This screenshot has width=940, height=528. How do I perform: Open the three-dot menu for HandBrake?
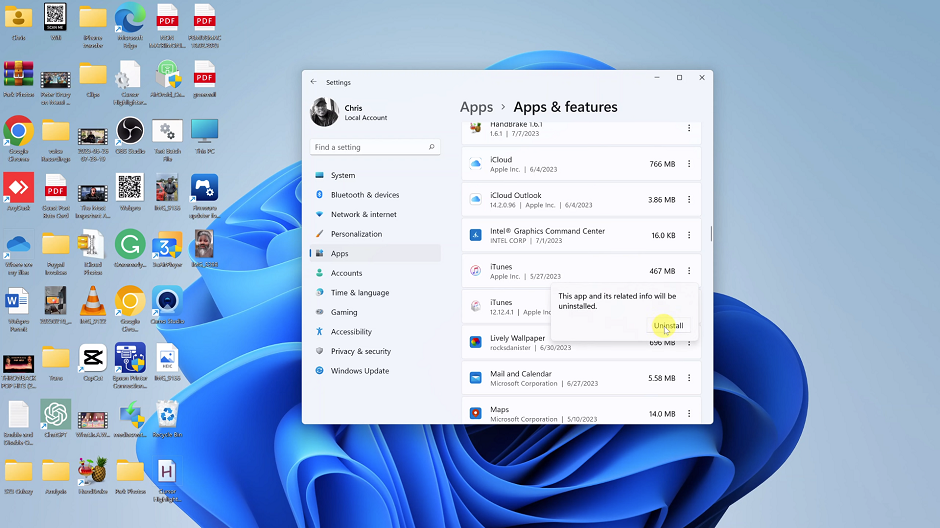tap(689, 128)
